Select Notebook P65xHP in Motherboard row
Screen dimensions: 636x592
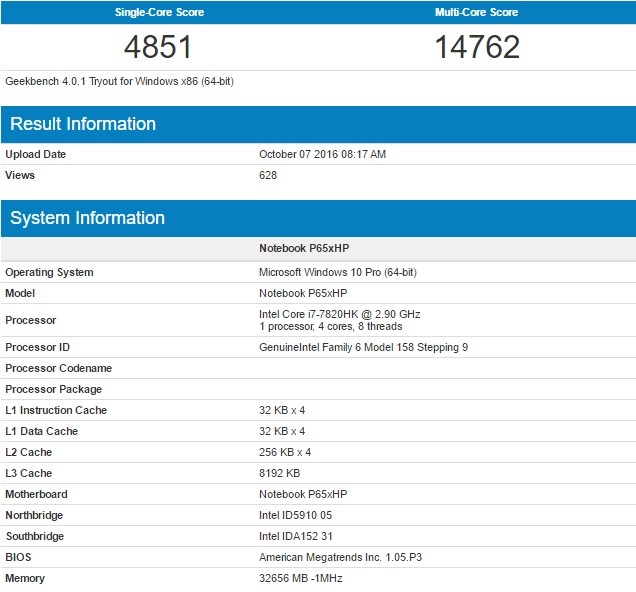pyautogui.click(x=303, y=494)
